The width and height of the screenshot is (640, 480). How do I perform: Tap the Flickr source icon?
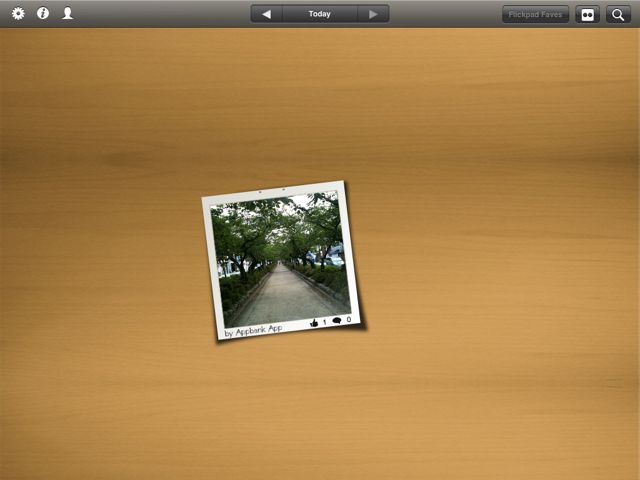click(x=587, y=14)
